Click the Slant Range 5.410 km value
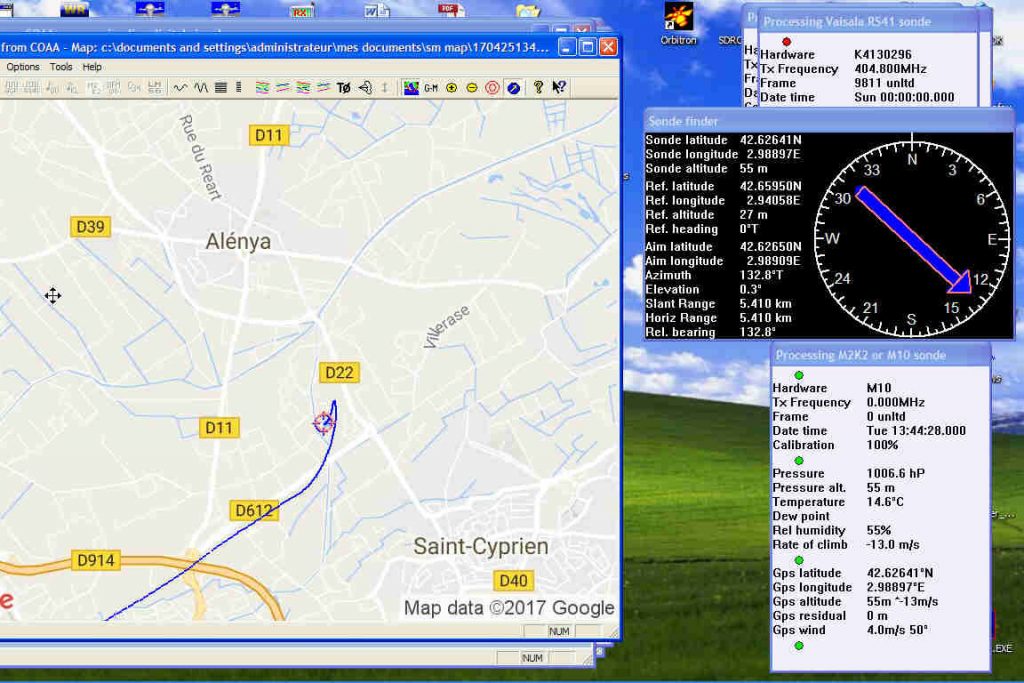 click(x=765, y=304)
